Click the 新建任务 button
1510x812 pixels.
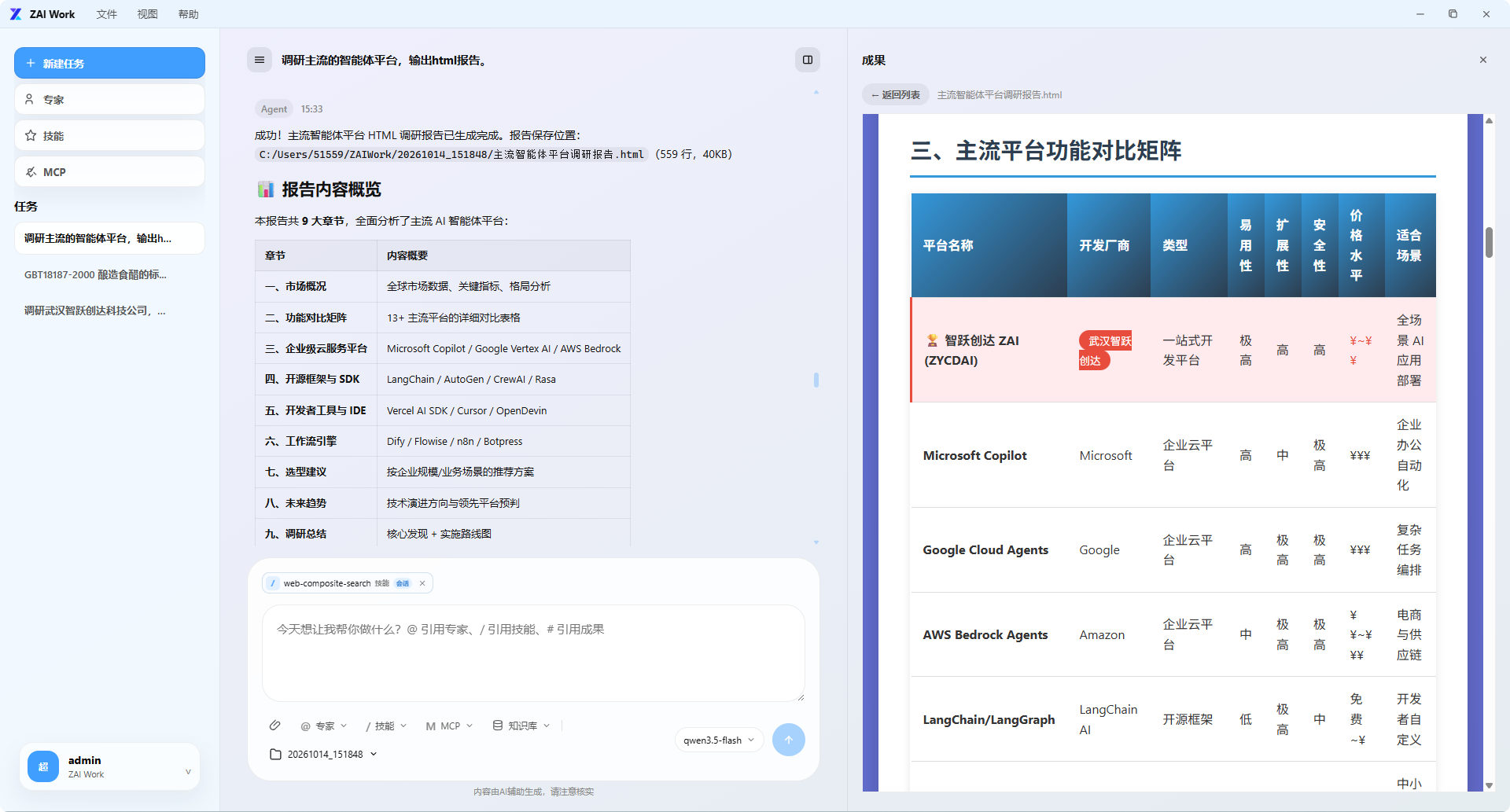(109, 63)
